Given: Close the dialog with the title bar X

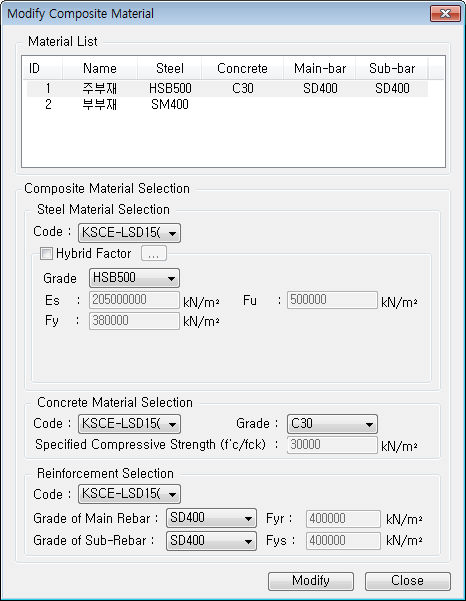Looking at the screenshot, I should coord(445,14).
